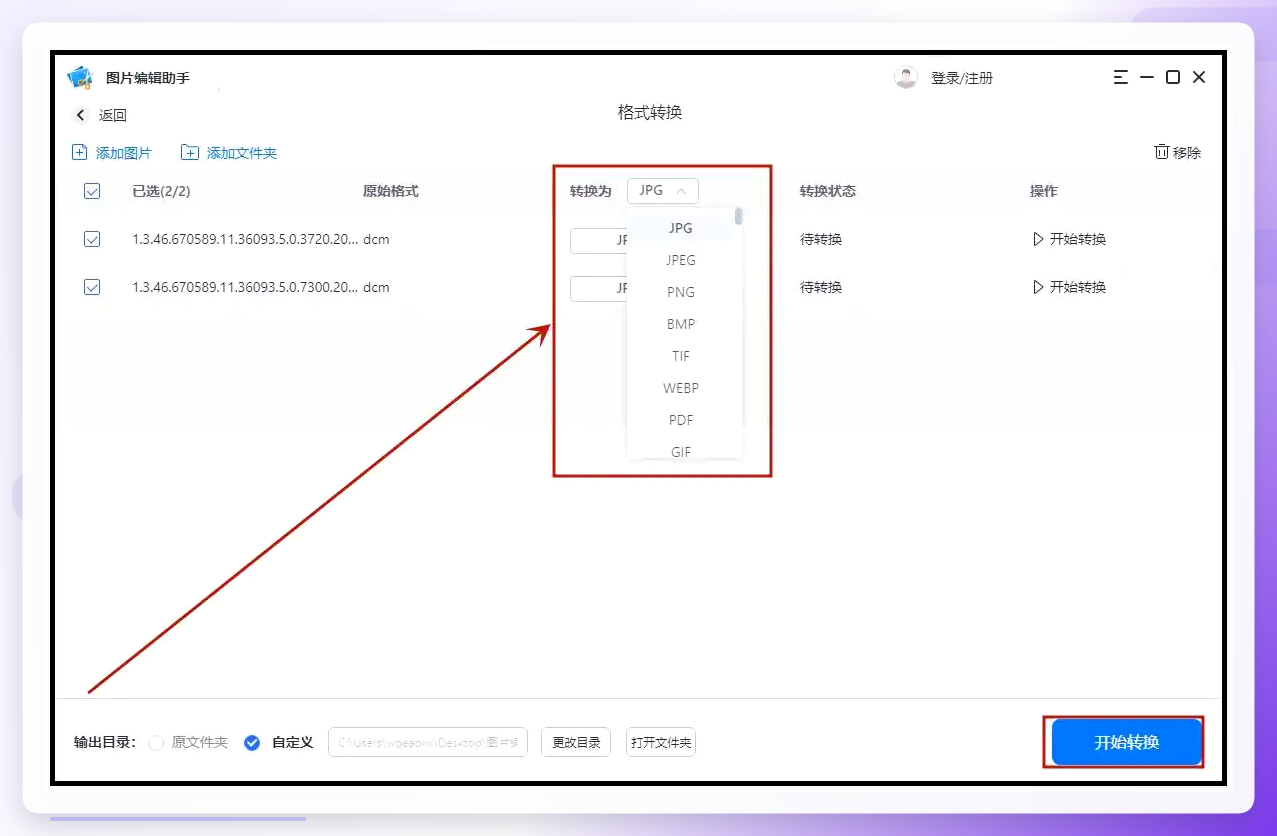Choose PNG from the format list
Image resolution: width=1277 pixels, height=836 pixels.
click(x=681, y=292)
